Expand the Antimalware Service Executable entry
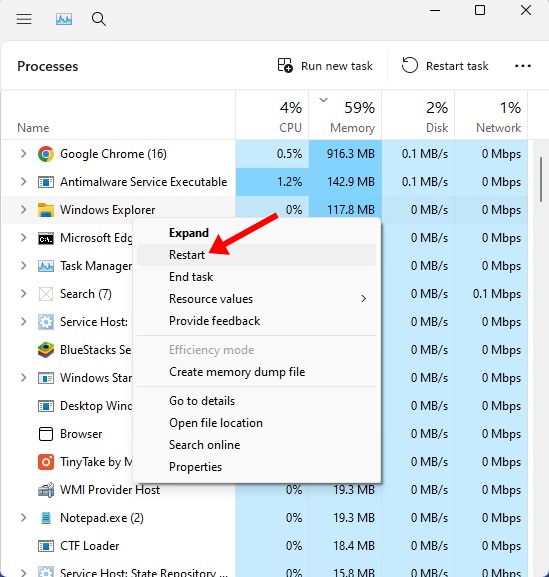The image size is (549, 577). click(x=23, y=181)
